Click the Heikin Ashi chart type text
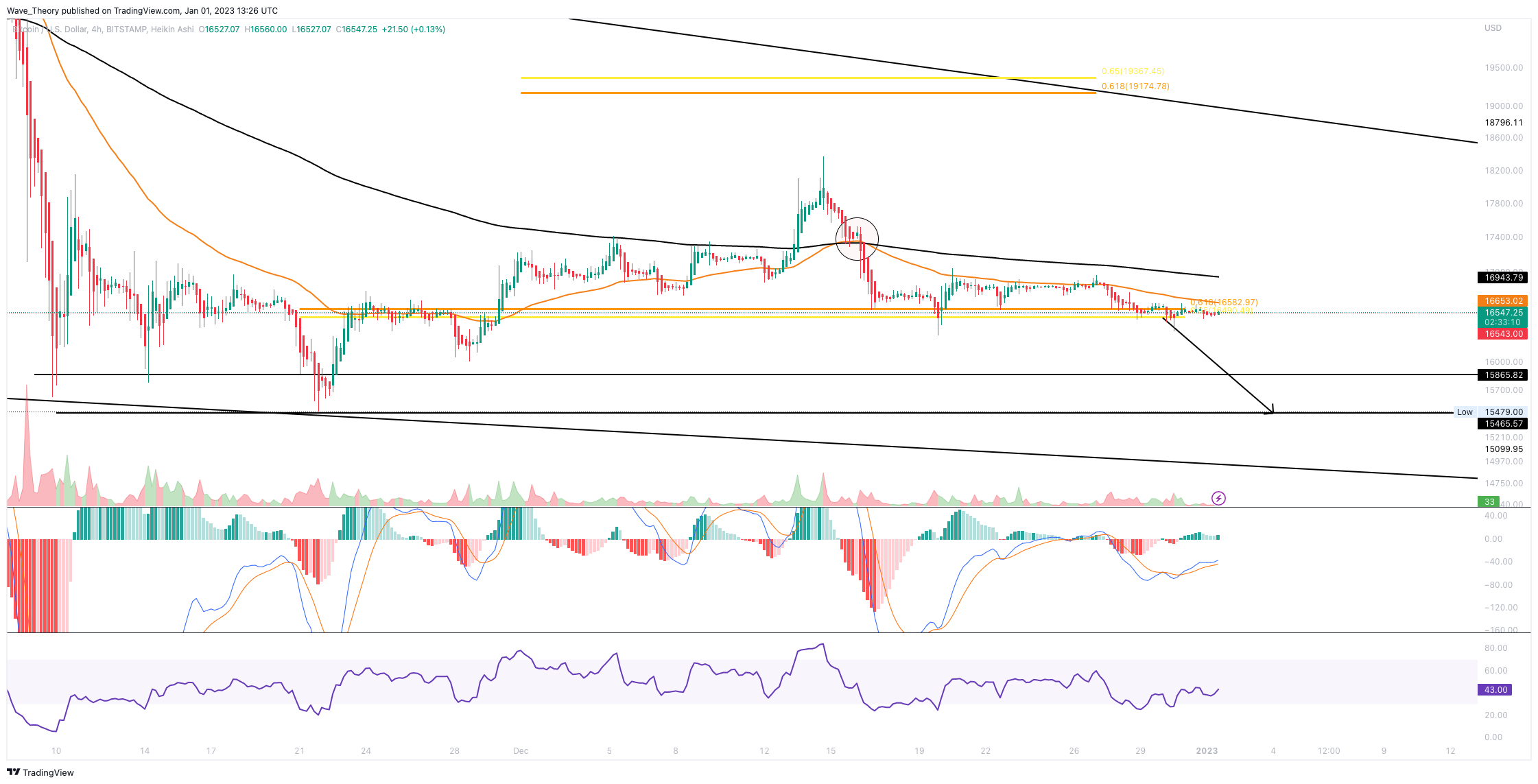Screen dimensions: 1538x784 [172, 29]
